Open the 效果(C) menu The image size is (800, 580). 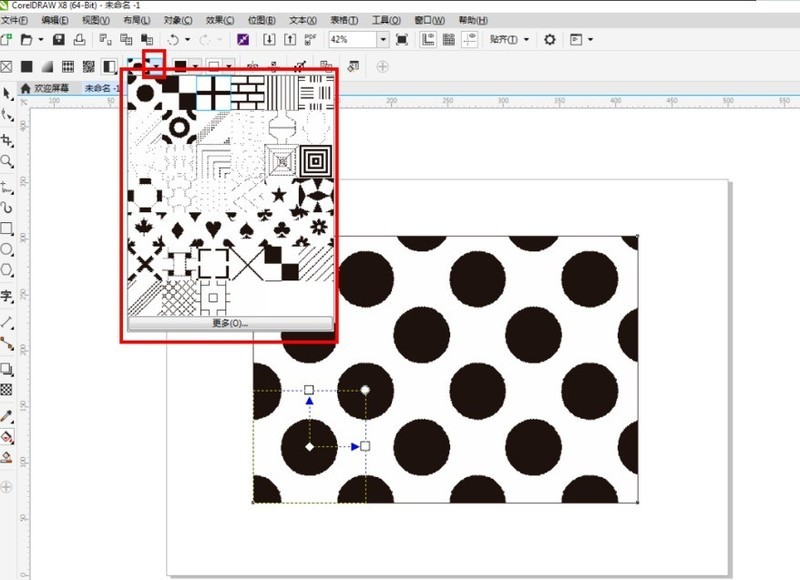click(220, 20)
